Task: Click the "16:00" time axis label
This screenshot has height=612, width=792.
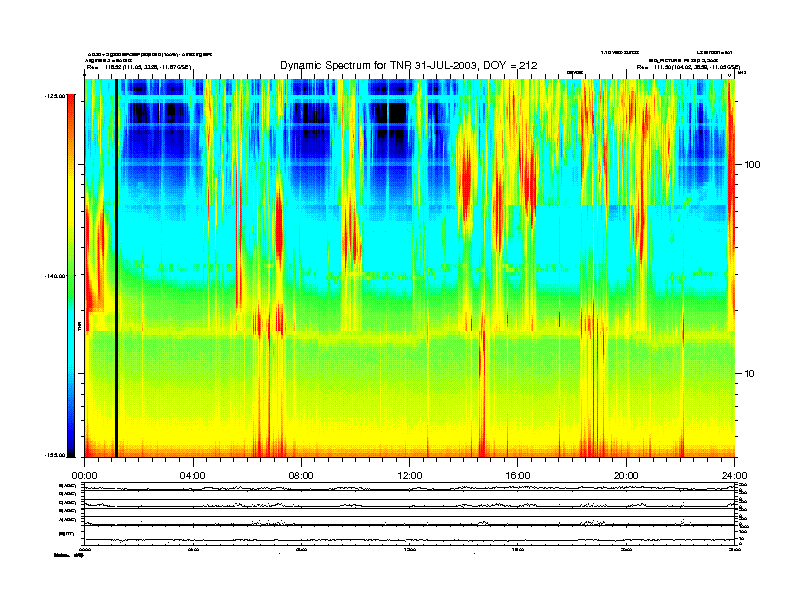Action: pyautogui.click(x=518, y=476)
